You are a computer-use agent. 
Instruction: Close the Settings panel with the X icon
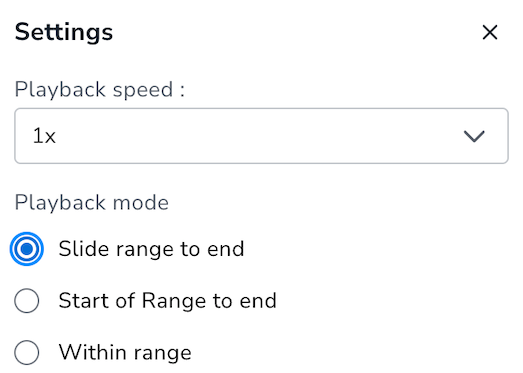click(490, 32)
